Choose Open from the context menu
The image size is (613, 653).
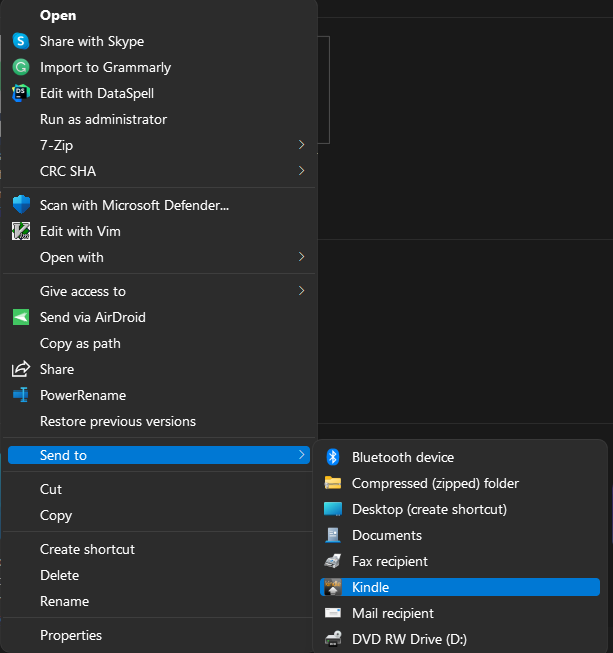tap(159, 15)
